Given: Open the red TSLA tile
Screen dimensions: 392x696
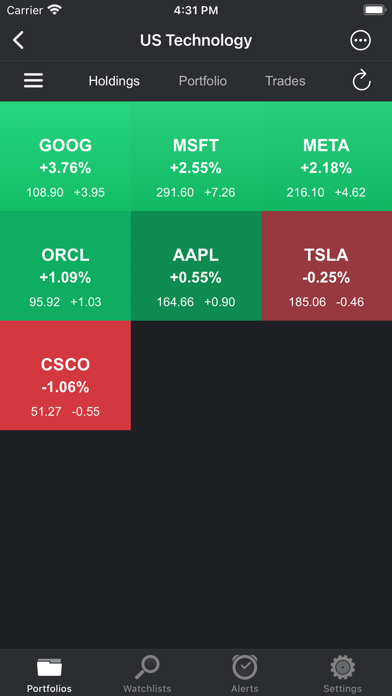Looking at the screenshot, I should (326, 265).
